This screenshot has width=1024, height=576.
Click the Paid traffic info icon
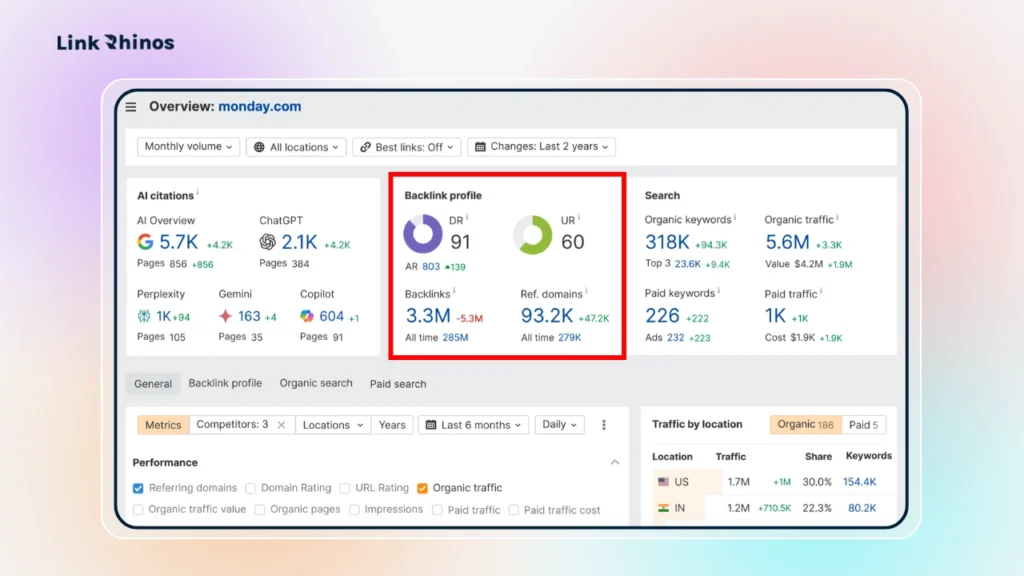tap(821, 291)
